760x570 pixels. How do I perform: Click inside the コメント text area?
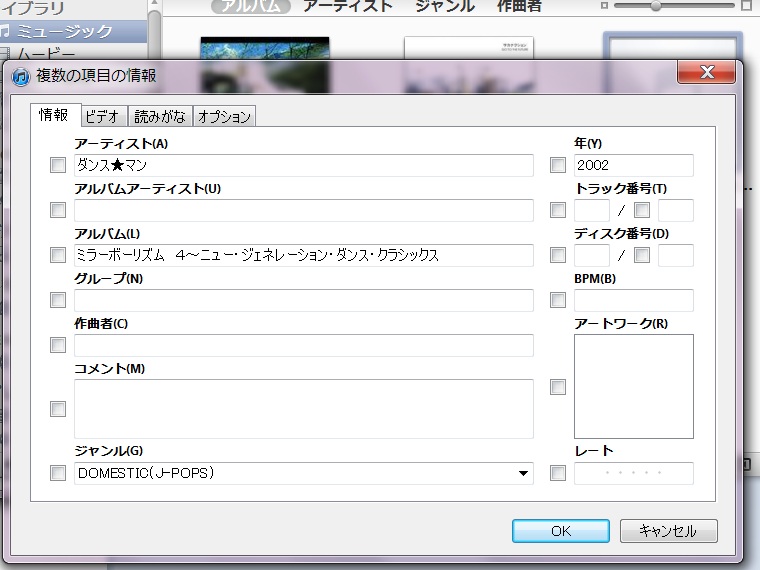tap(304, 409)
